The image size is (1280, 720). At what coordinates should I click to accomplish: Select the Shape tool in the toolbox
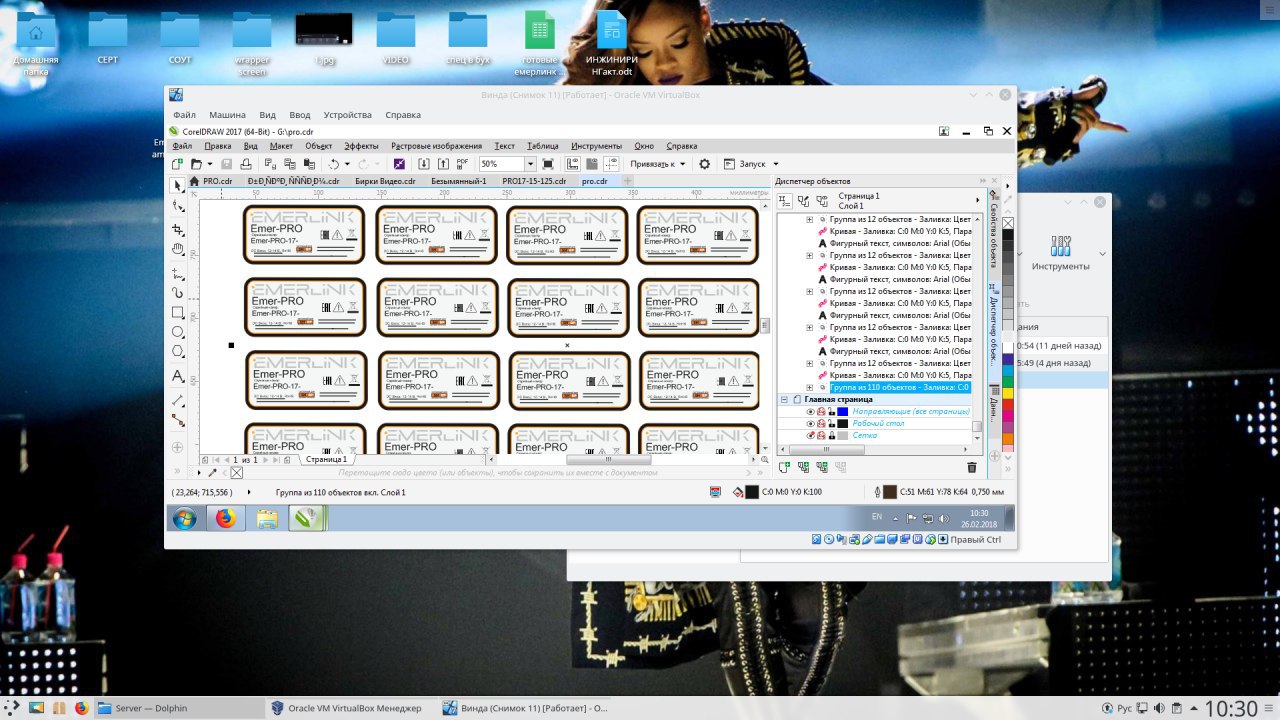pyautogui.click(x=178, y=206)
